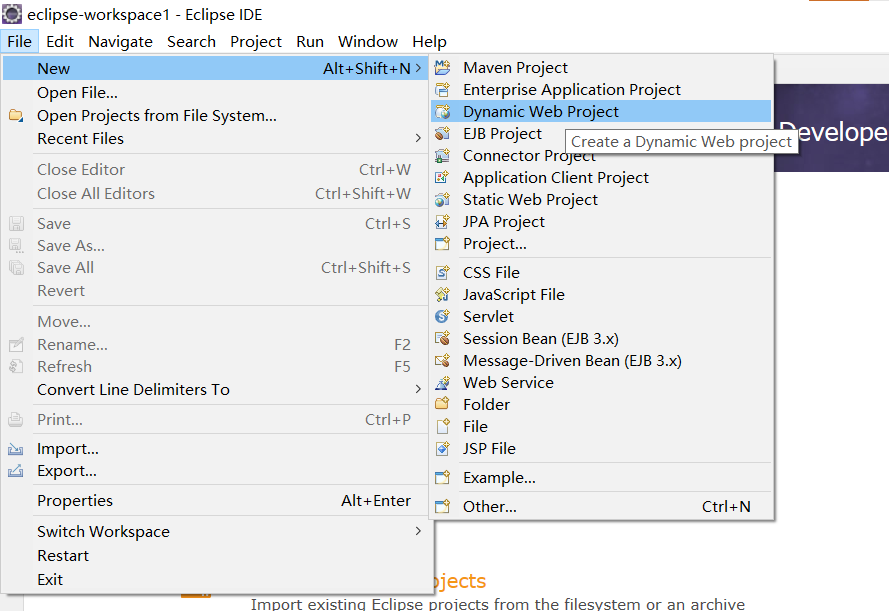Click the CSS File icon
Screen dimensions: 889x611
(442, 273)
